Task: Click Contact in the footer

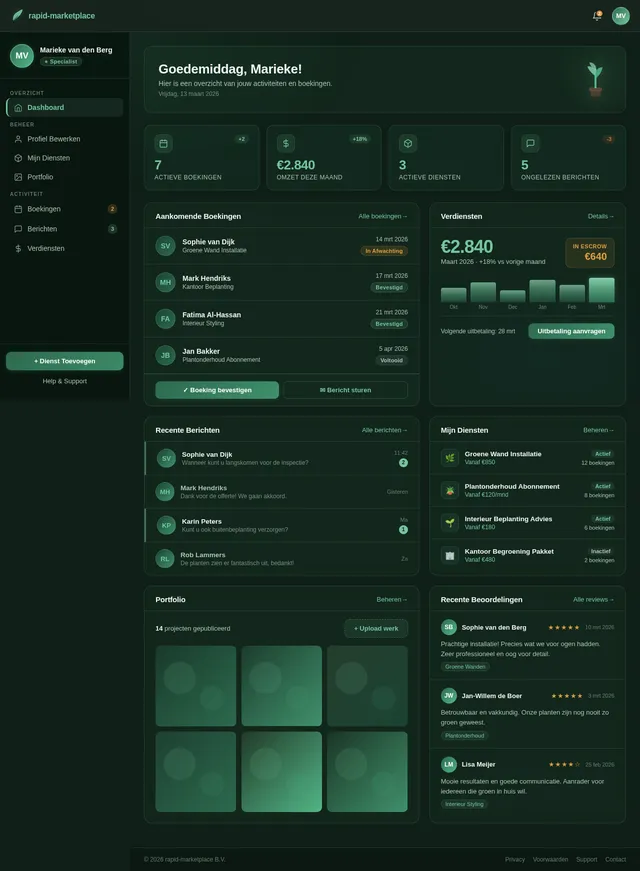Action: tap(616, 859)
